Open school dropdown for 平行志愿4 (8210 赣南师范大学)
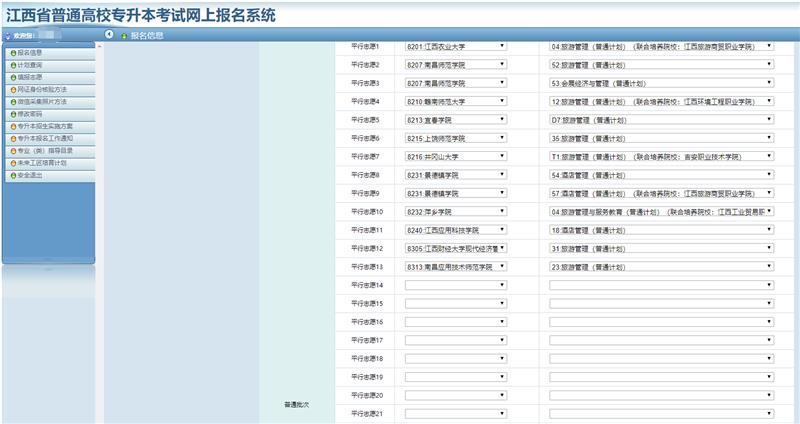Viewport: 800px width, 424px height. pyautogui.click(x=456, y=102)
